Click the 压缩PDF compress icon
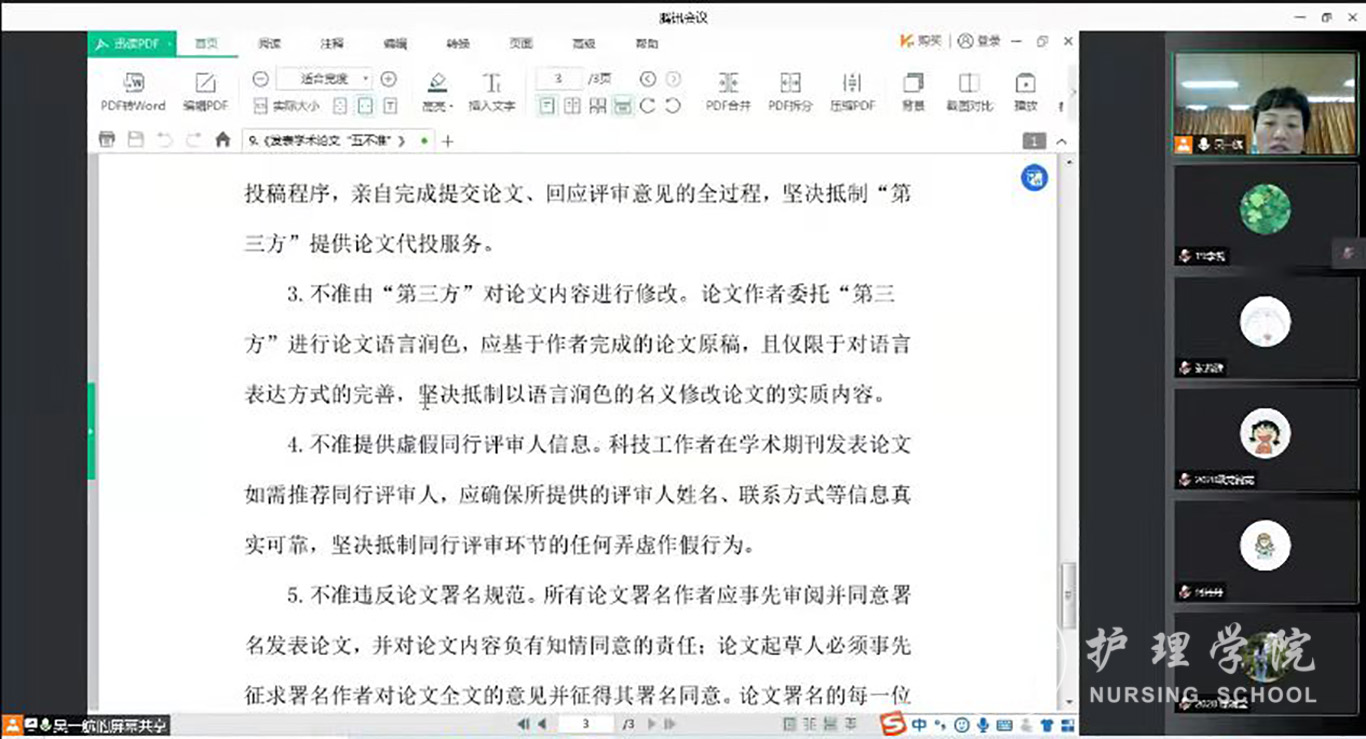This screenshot has height=739, width=1366. click(x=852, y=91)
